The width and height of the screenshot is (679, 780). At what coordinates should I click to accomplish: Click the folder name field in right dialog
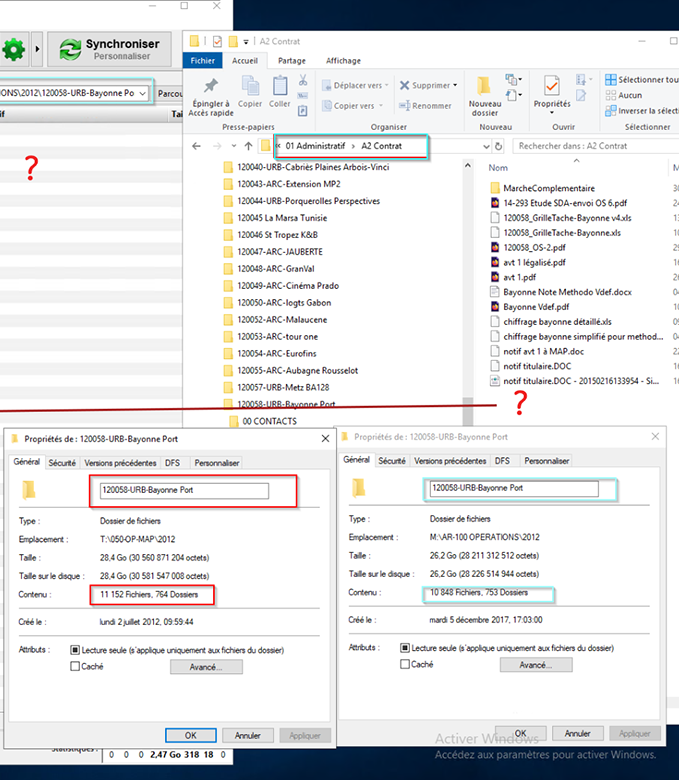pos(514,488)
